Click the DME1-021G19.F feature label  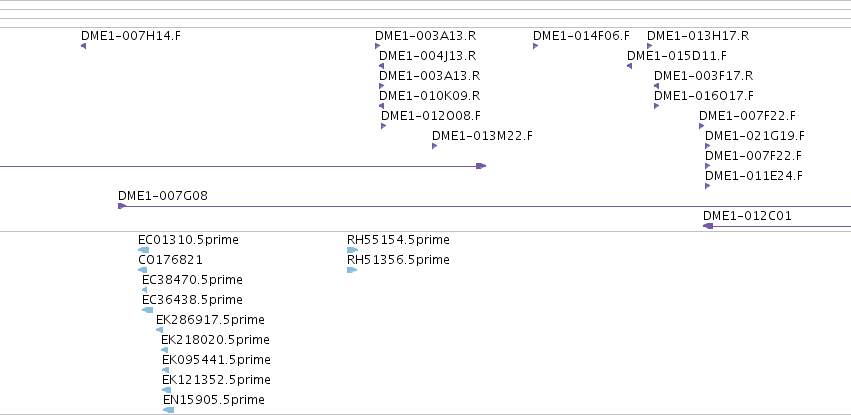click(755, 136)
